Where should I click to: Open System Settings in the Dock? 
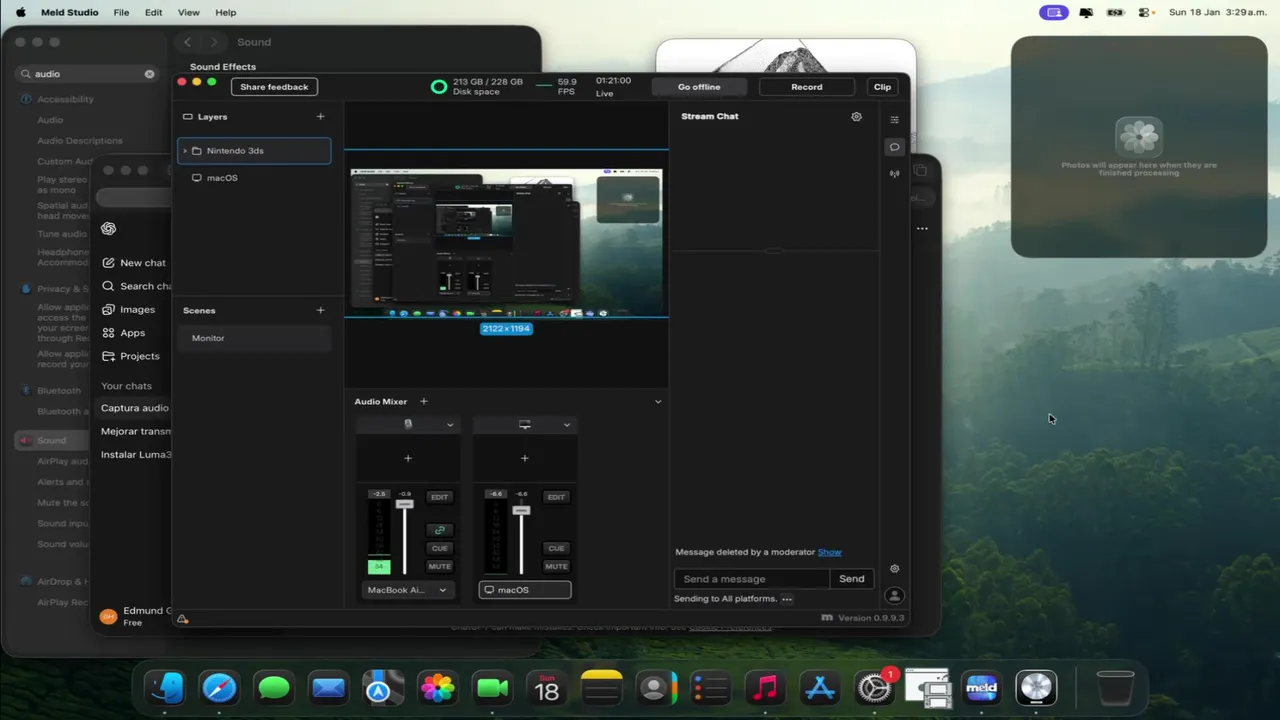pyautogui.click(x=874, y=688)
